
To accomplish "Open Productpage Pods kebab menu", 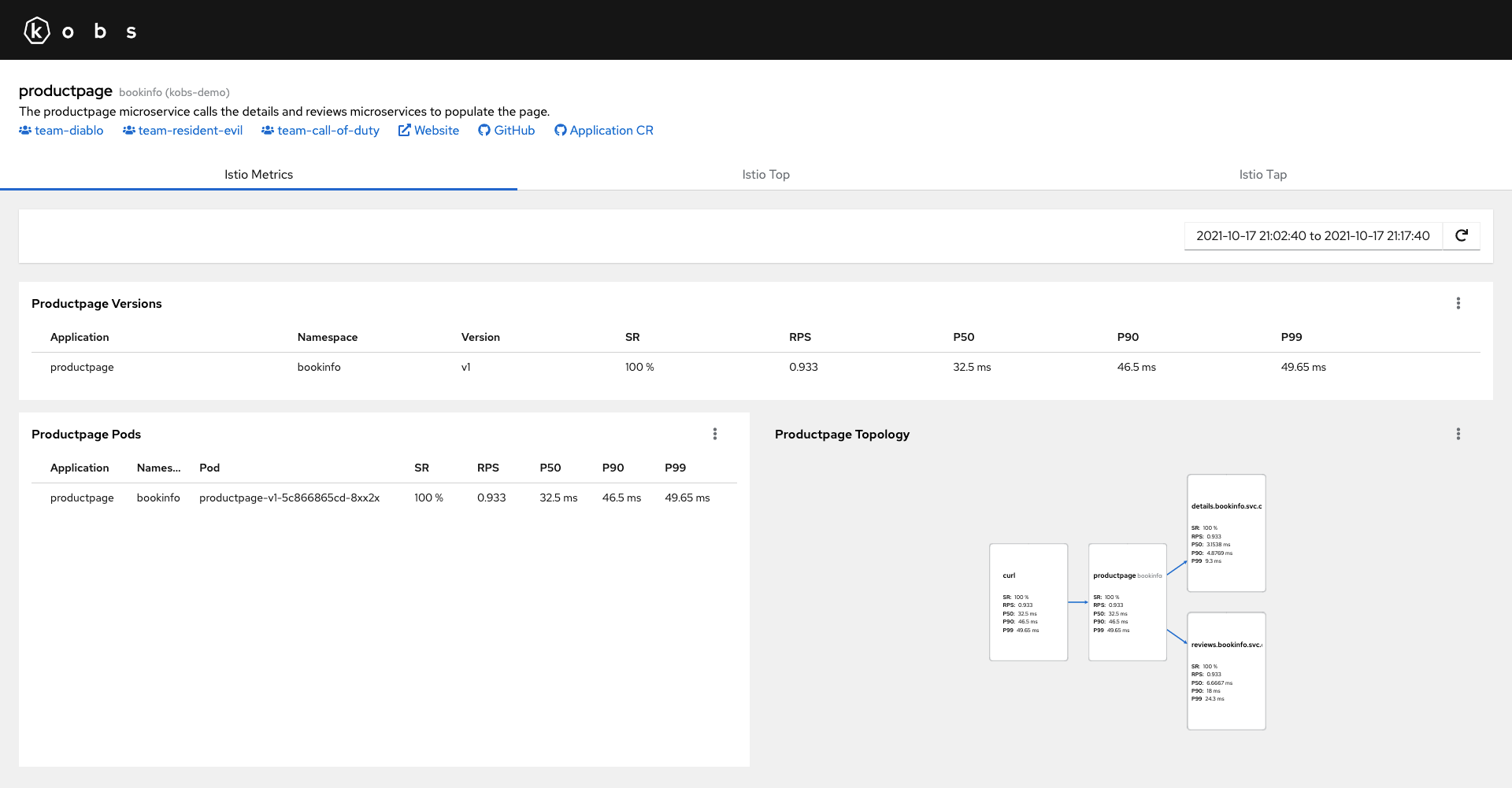I will [715, 434].
